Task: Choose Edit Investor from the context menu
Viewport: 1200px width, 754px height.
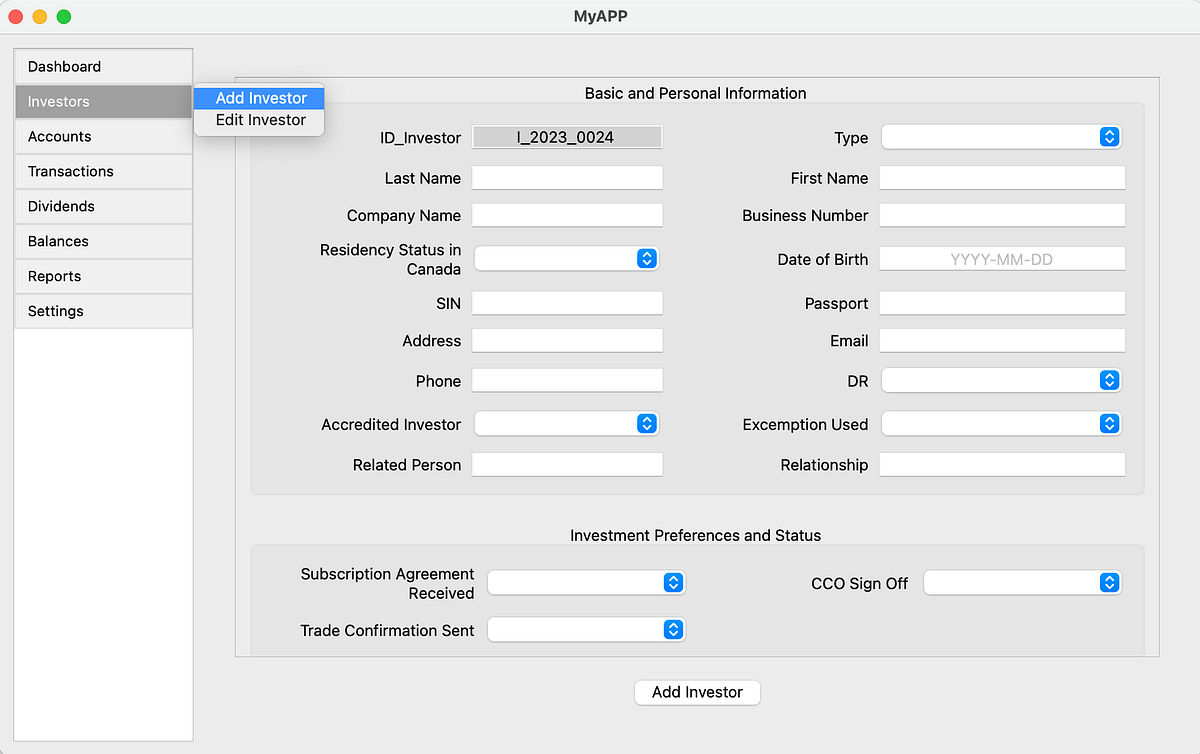Action: pos(258,120)
